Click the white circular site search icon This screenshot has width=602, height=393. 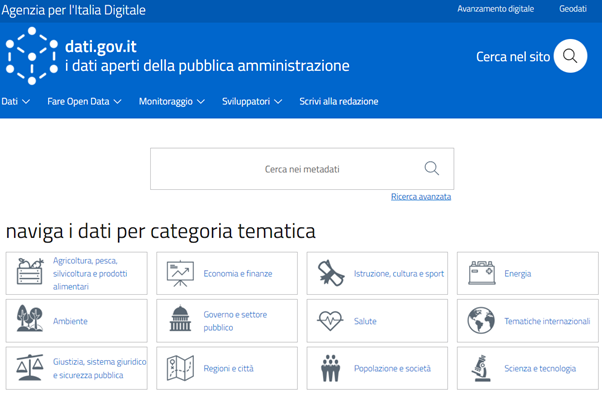click(x=571, y=56)
